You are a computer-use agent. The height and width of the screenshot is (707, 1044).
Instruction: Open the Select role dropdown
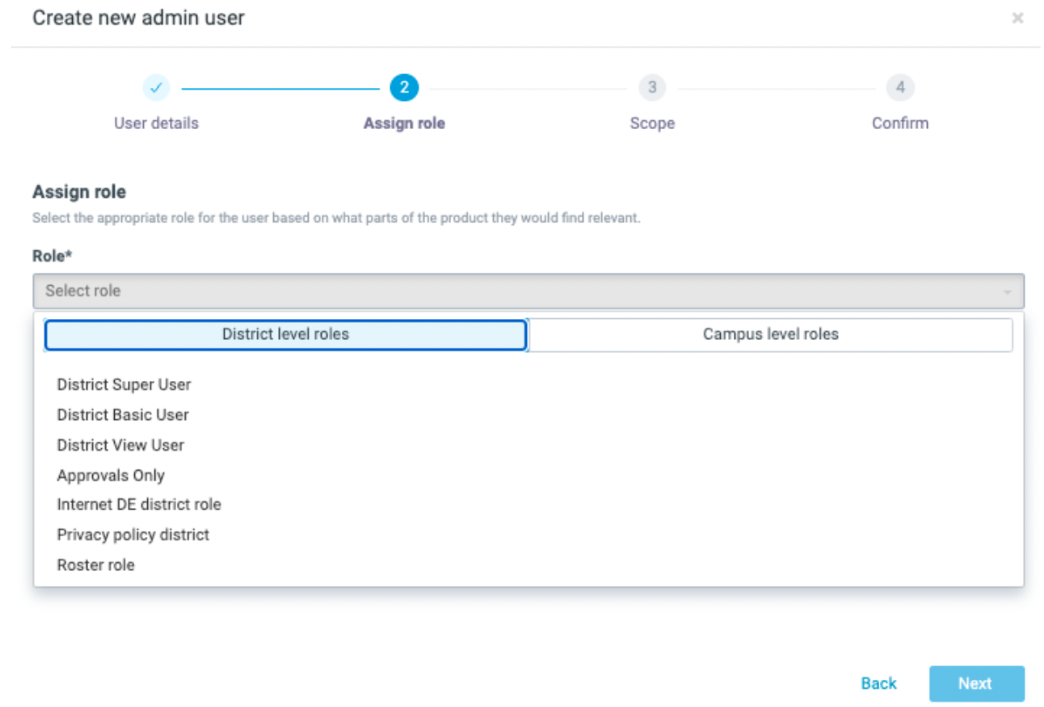coord(528,291)
